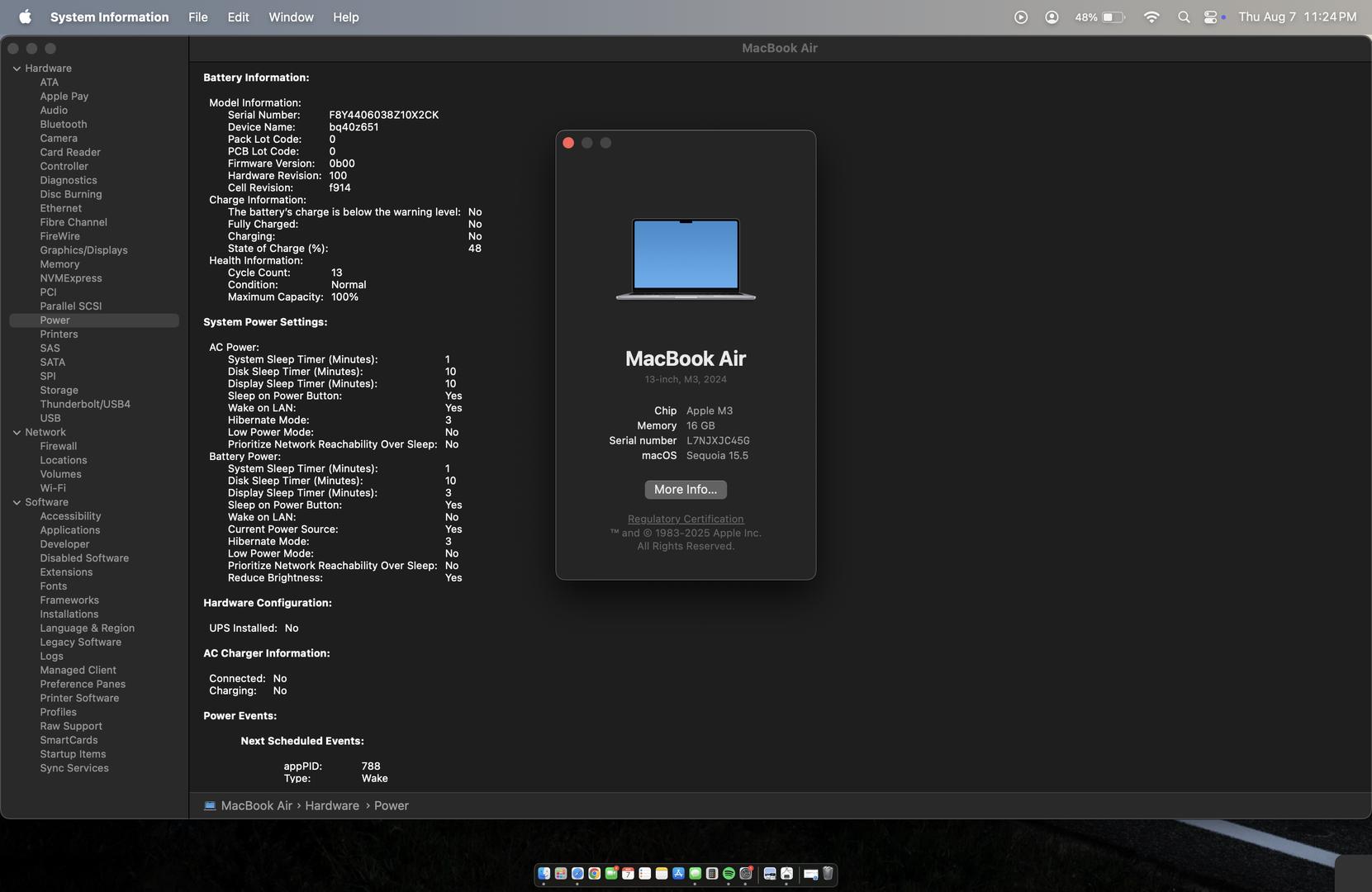The height and width of the screenshot is (892, 1372).
Task: Close the About This Mac window
Action: coord(568,143)
